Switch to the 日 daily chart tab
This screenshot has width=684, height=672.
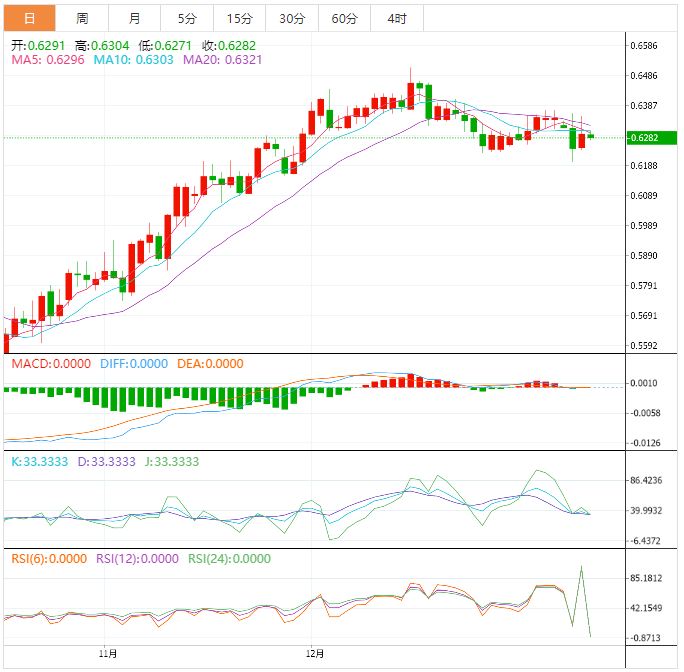pos(29,18)
